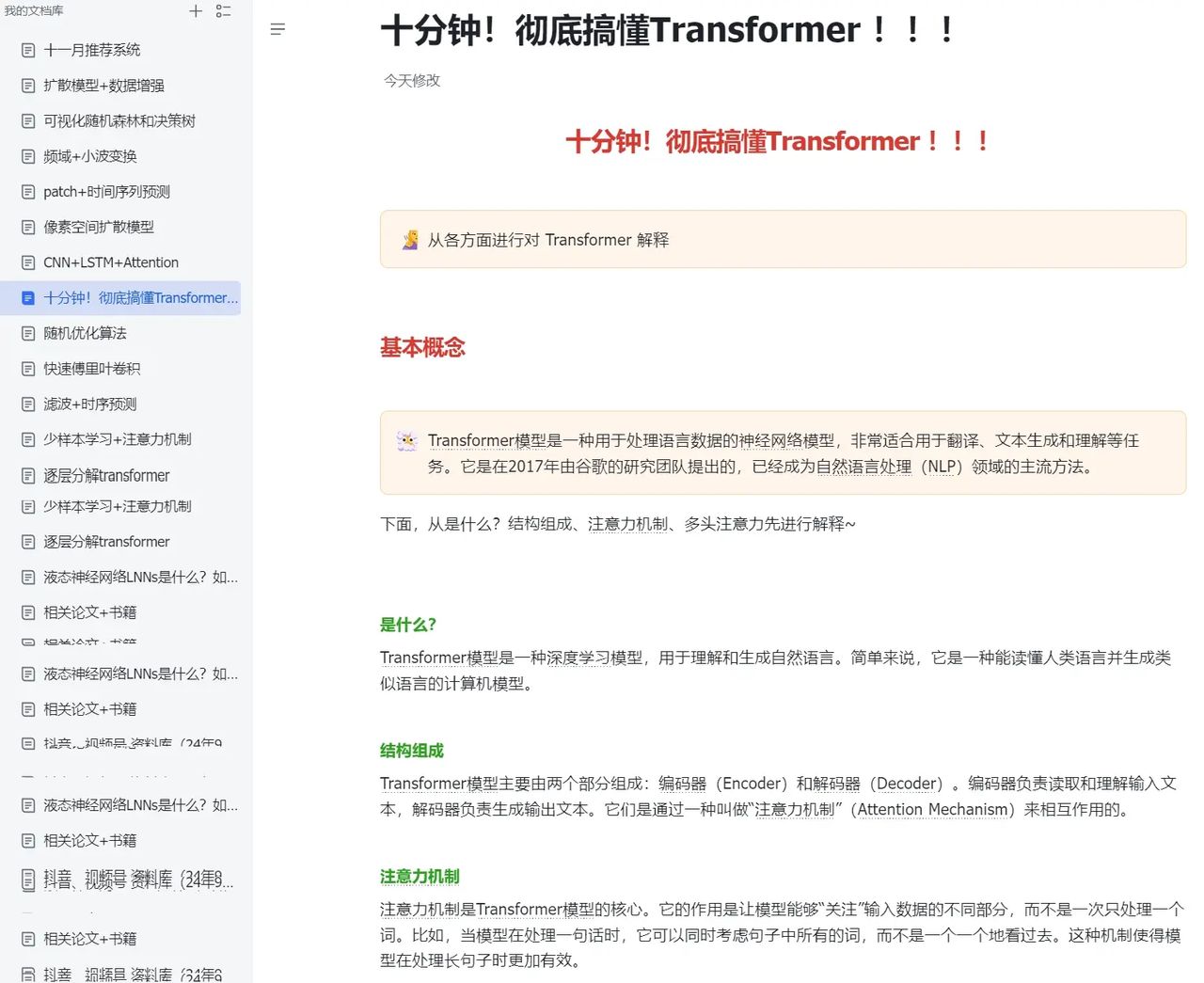Click the 今天修改 timestamp under the title

(x=411, y=81)
